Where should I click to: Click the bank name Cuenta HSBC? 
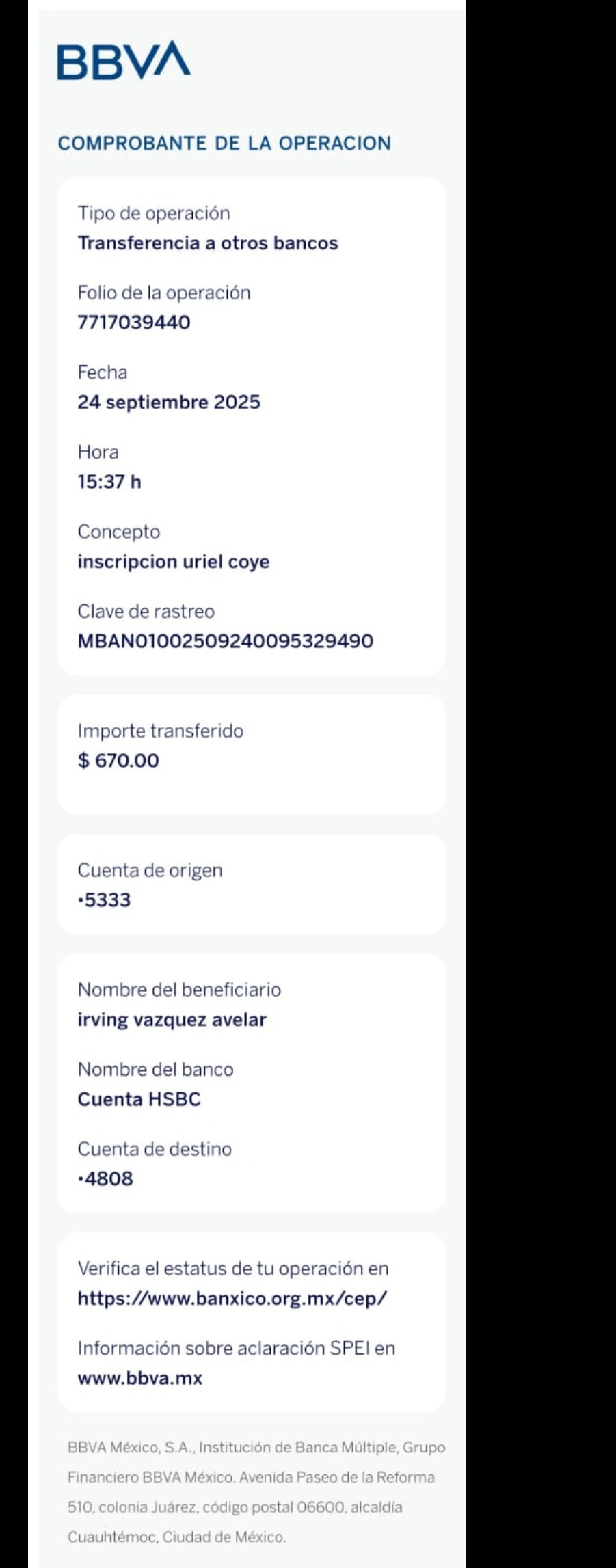(x=139, y=1099)
